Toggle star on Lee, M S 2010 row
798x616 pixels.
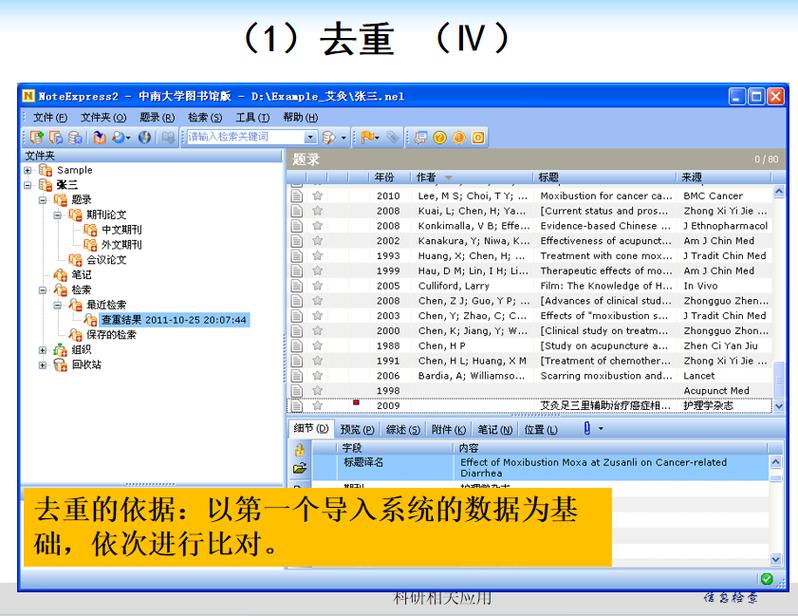318,195
